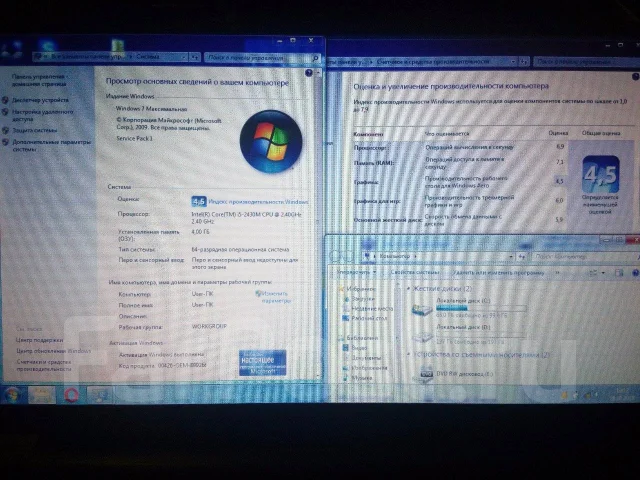Viewport: 640px width, 480px height.
Task: Refresh the System window address bar
Action: 195,58
